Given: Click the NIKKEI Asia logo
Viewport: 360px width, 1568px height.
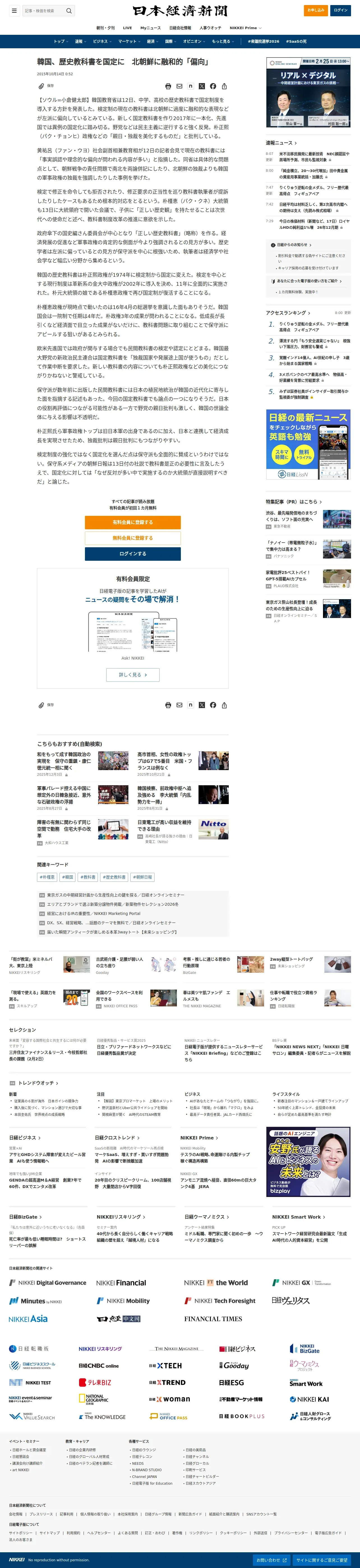Looking at the screenshot, I should pos(28,1319).
